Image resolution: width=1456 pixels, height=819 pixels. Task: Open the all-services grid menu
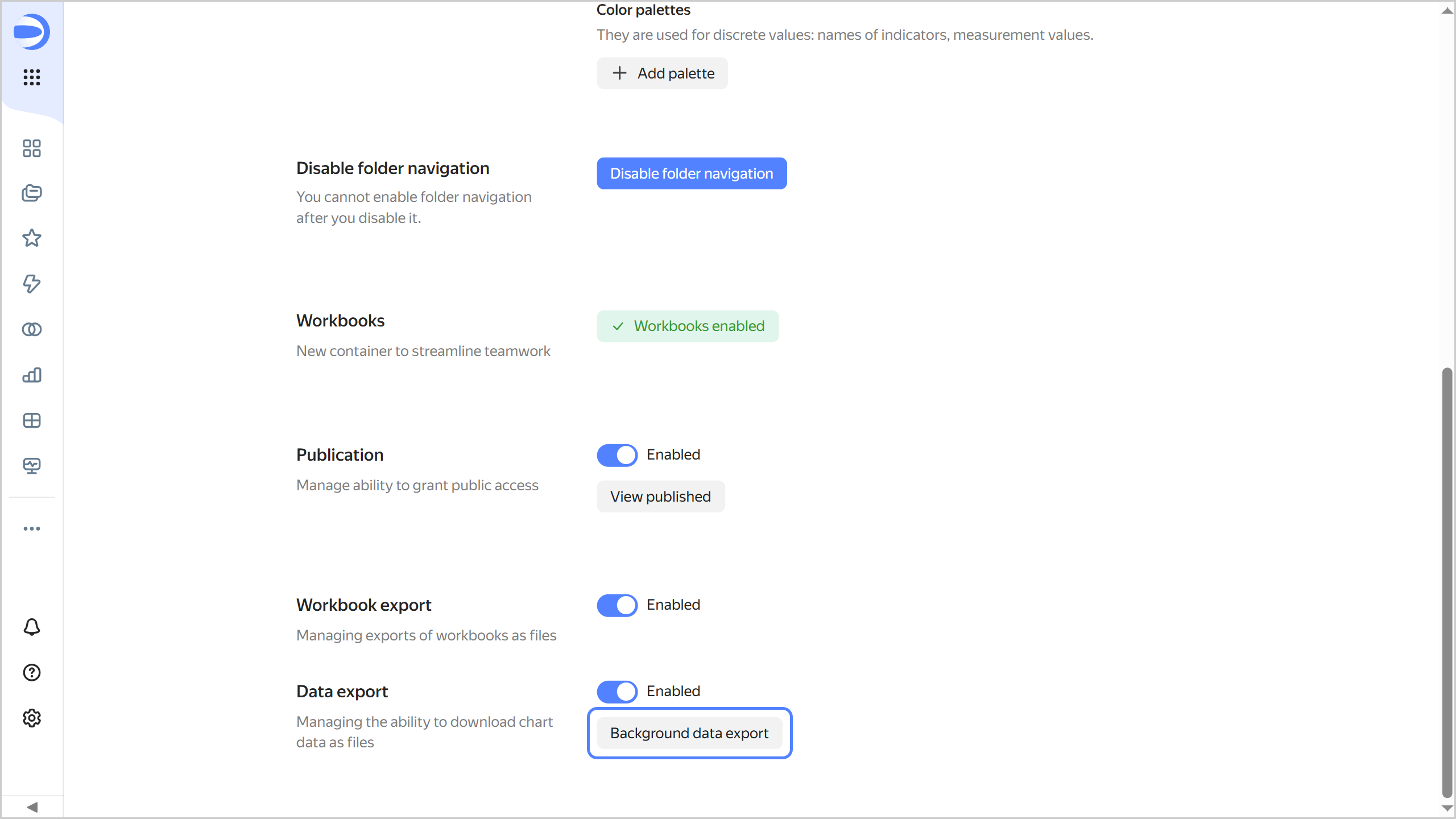pyautogui.click(x=32, y=77)
